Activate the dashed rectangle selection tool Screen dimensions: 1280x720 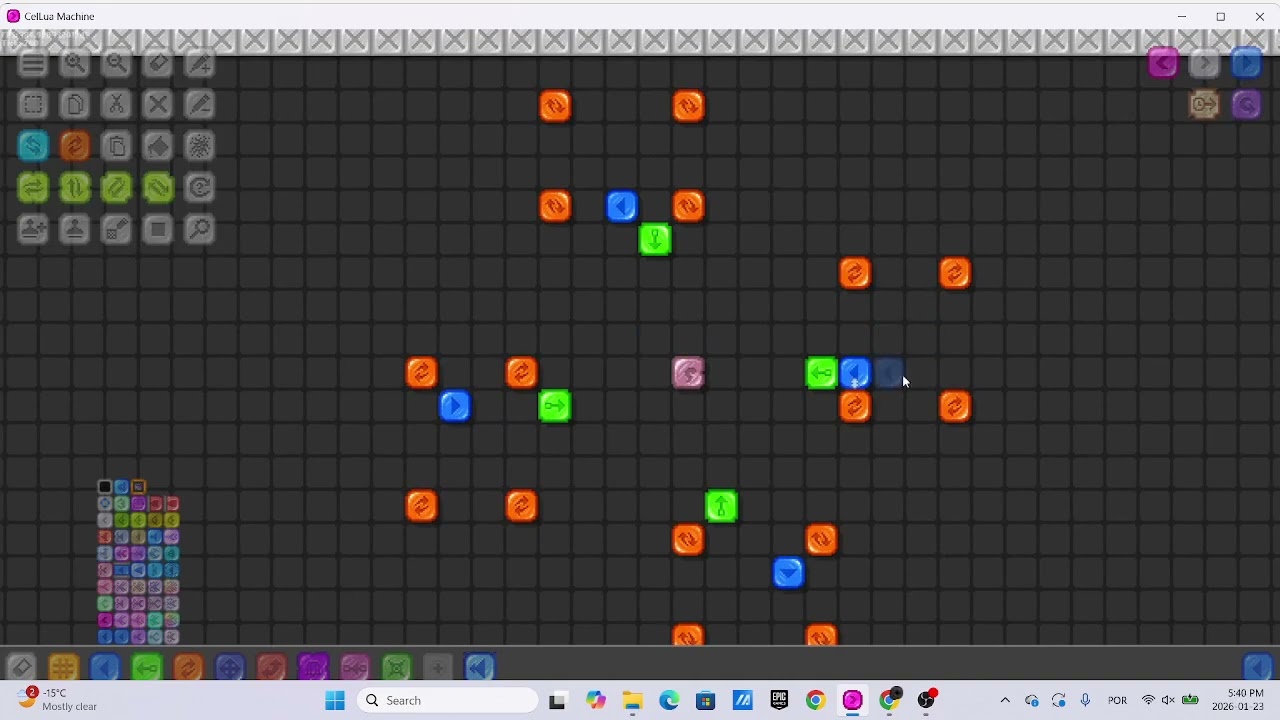33,105
